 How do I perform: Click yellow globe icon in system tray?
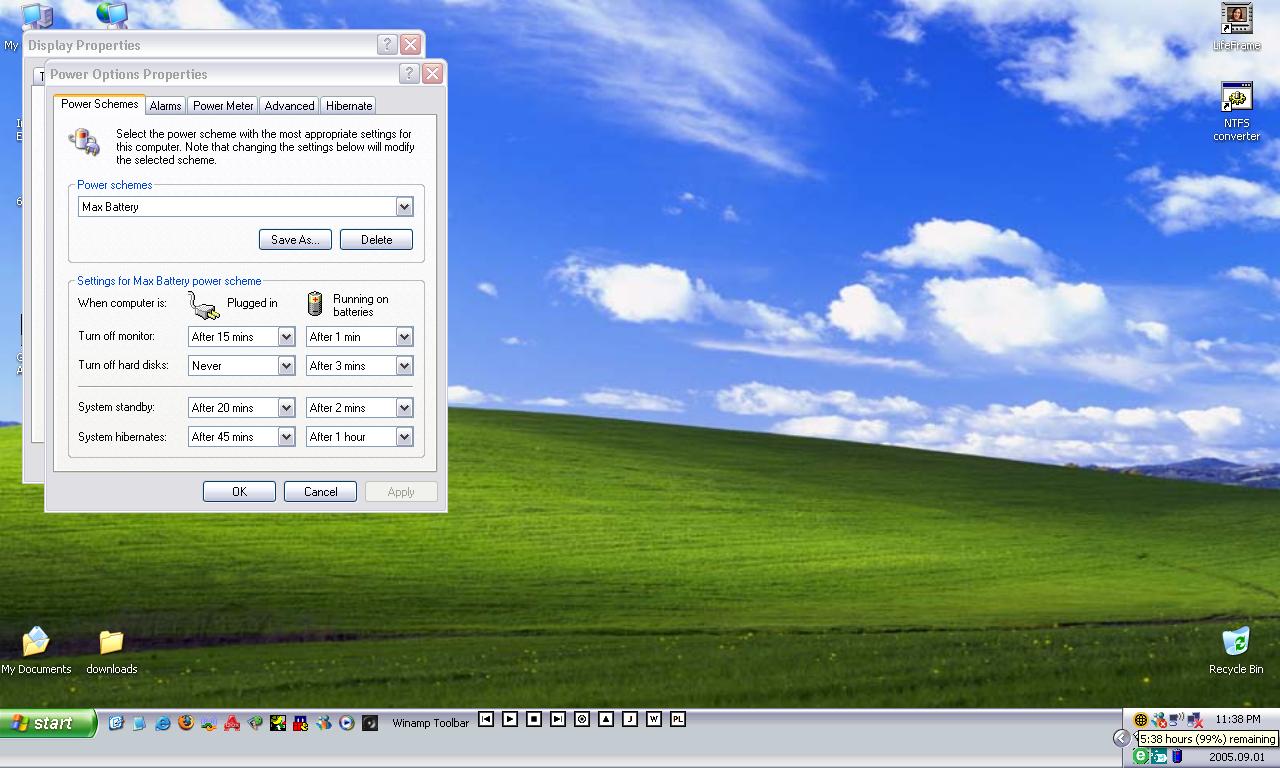pyautogui.click(x=1140, y=719)
